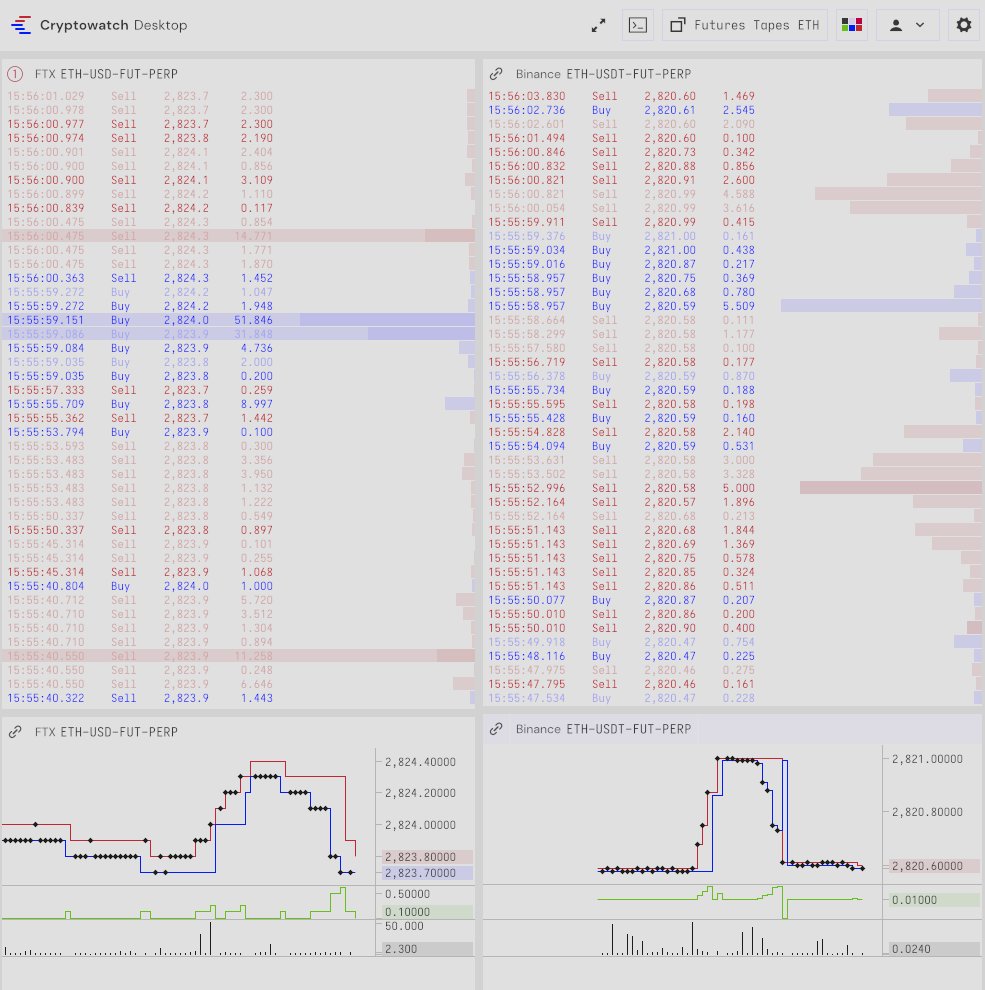
Task: Open the Futures Tapes ETH dashboard selector
Action: coord(744,25)
